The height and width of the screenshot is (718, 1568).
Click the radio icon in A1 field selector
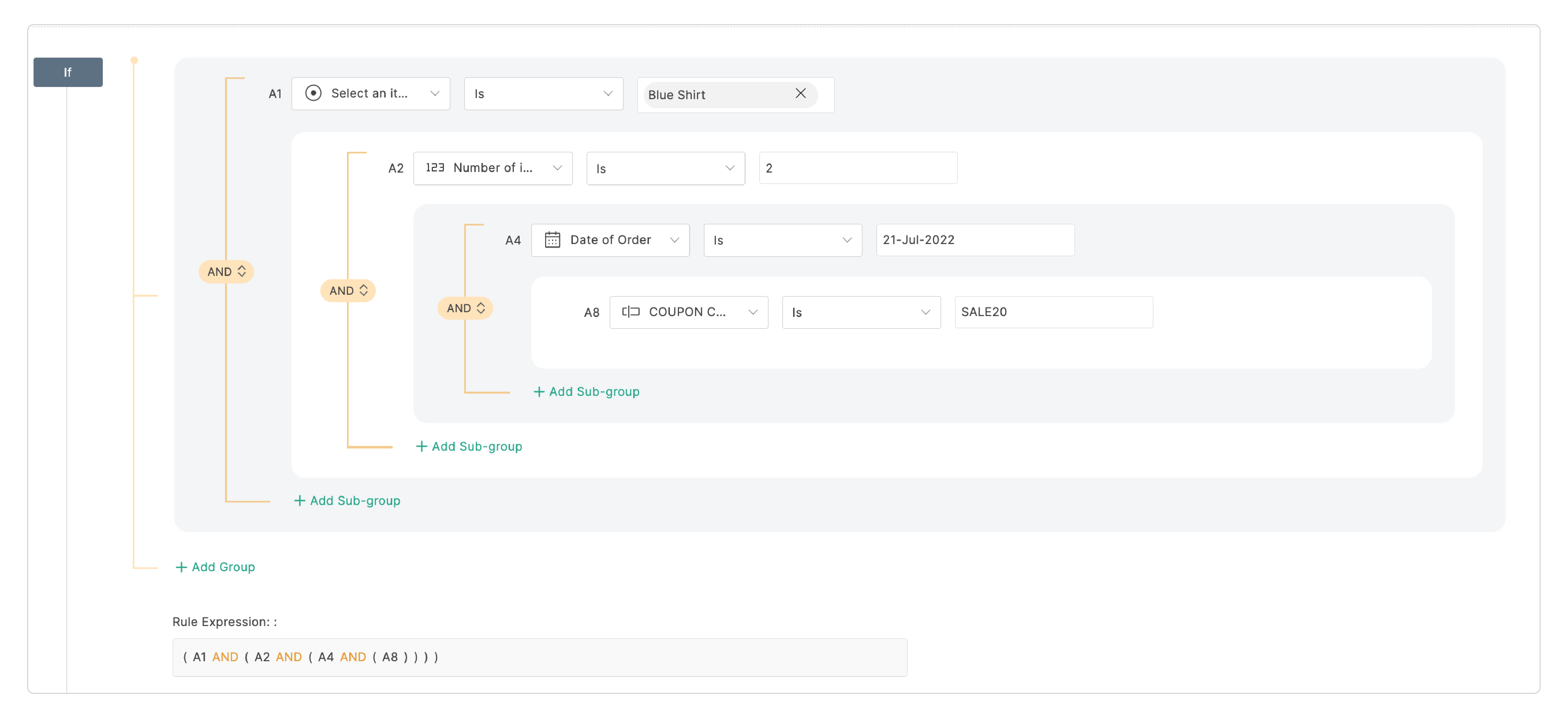point(313,93)
